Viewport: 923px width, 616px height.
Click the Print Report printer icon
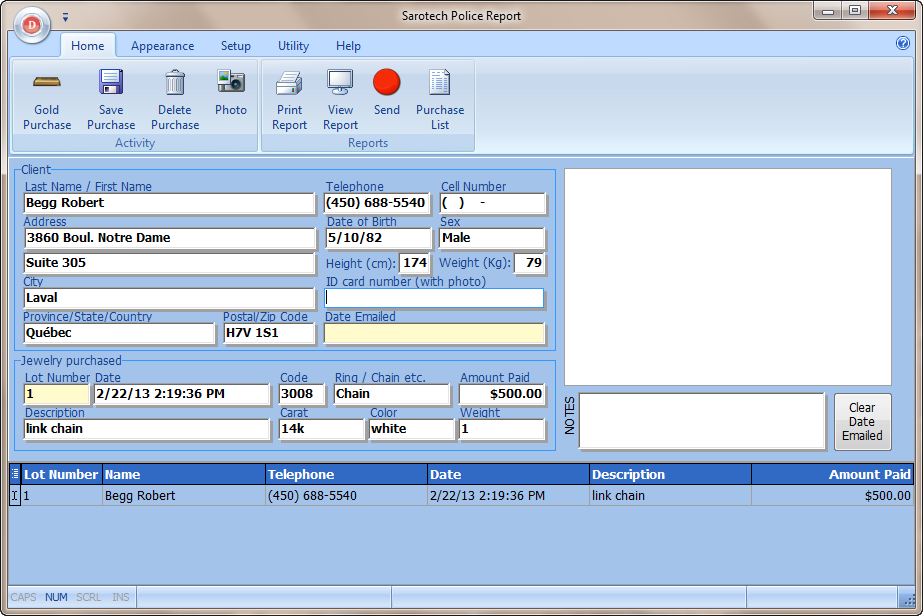click(289, 99)
